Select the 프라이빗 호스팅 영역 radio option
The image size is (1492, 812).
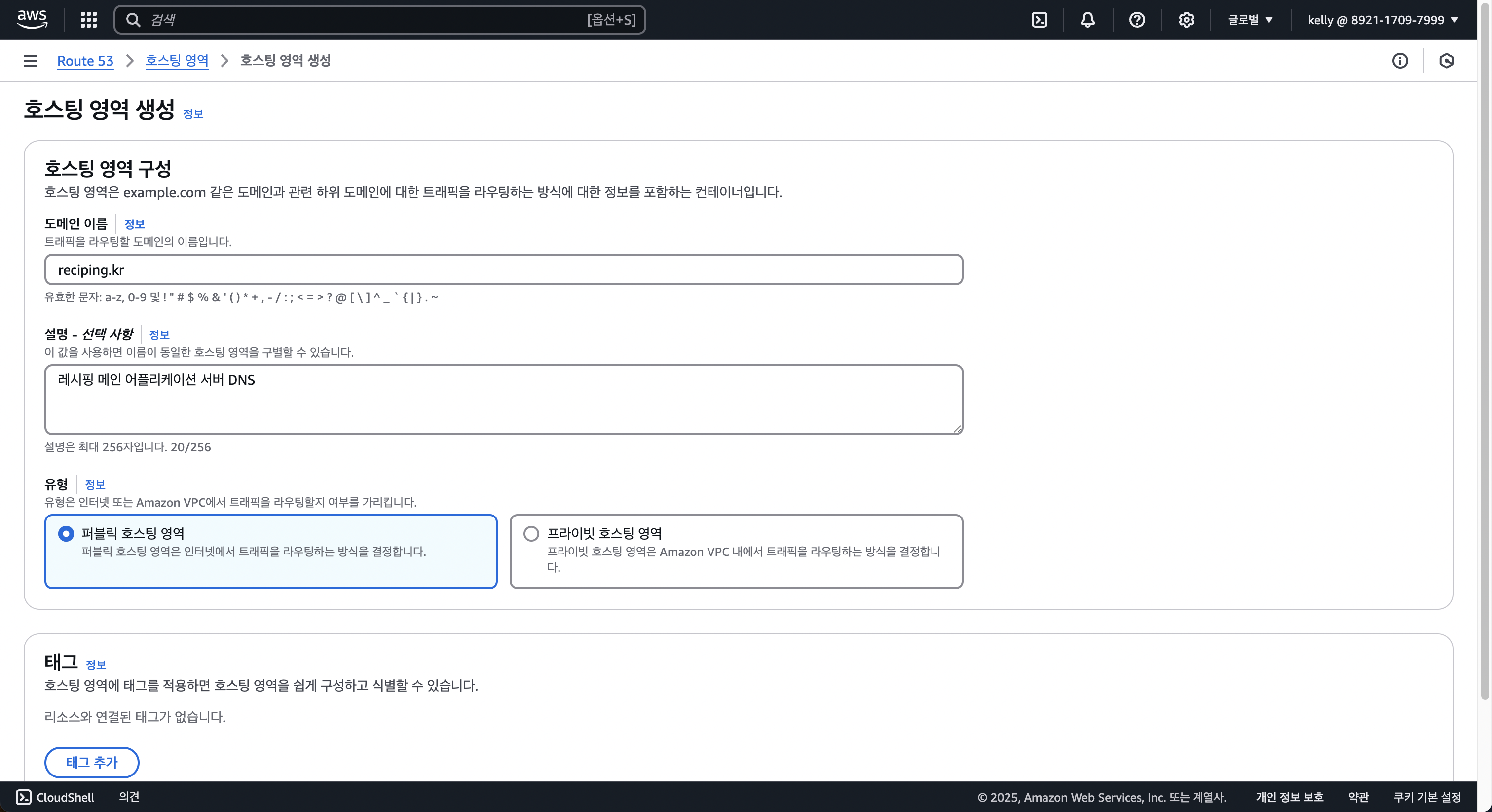click(x=531, y=533)
